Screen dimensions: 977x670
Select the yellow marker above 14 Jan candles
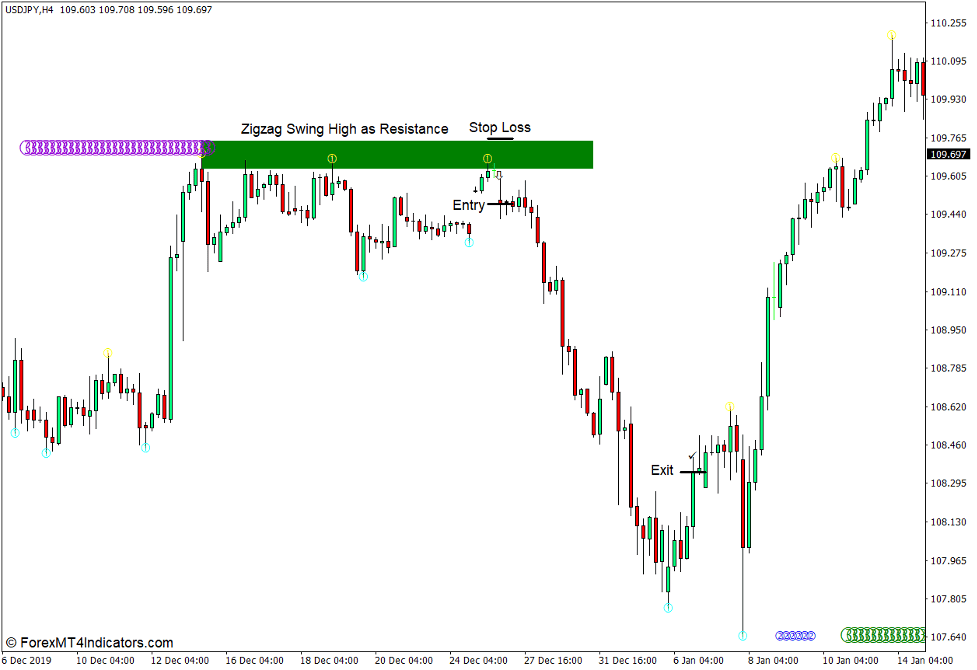pyautogui.click(x=890, y=33)
